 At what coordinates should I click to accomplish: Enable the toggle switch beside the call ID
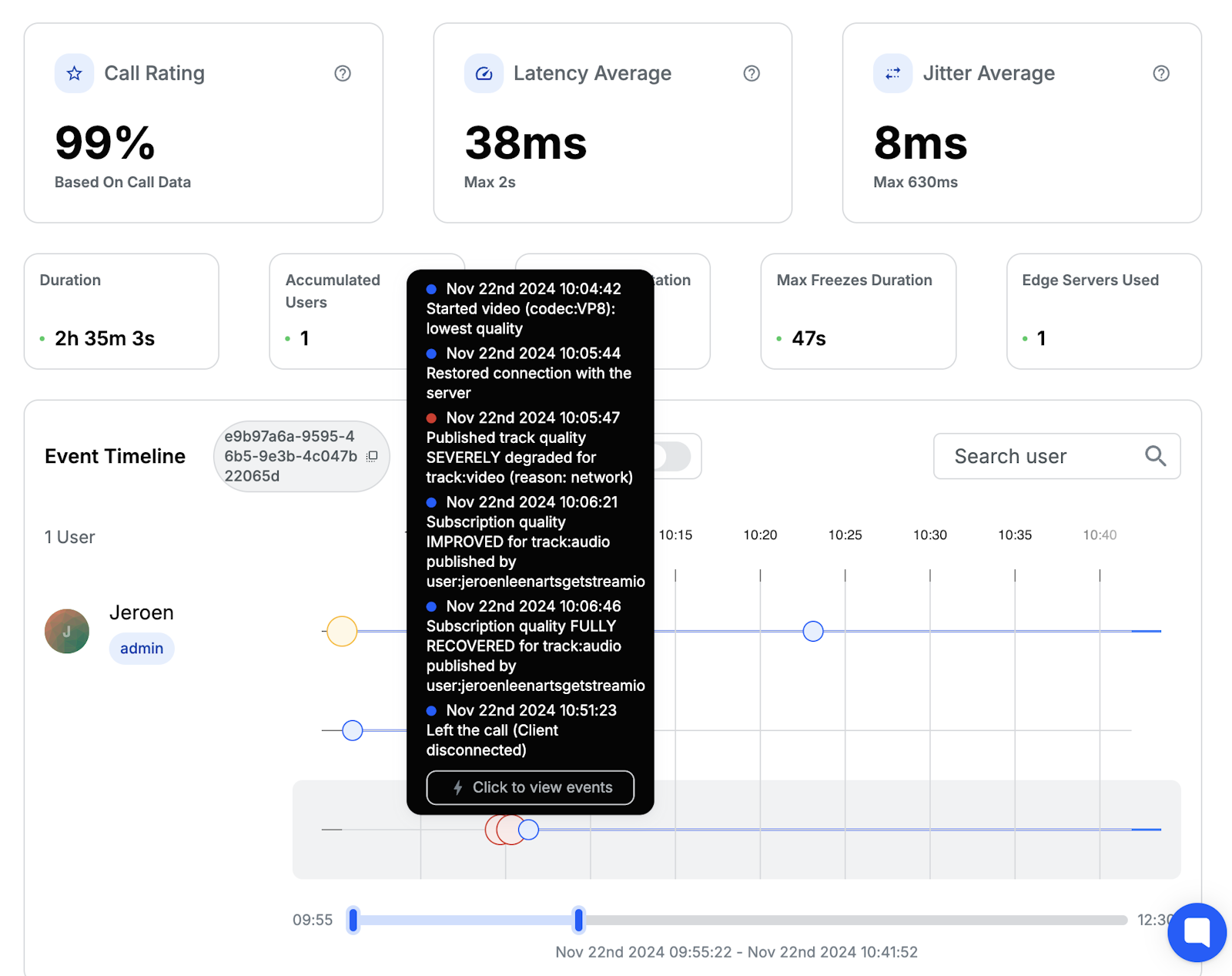tap(674, 456)
